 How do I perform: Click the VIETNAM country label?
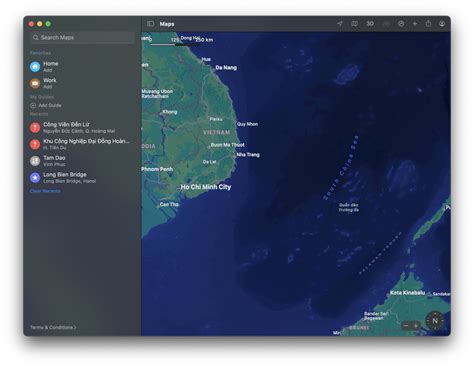tap(217, 132)
